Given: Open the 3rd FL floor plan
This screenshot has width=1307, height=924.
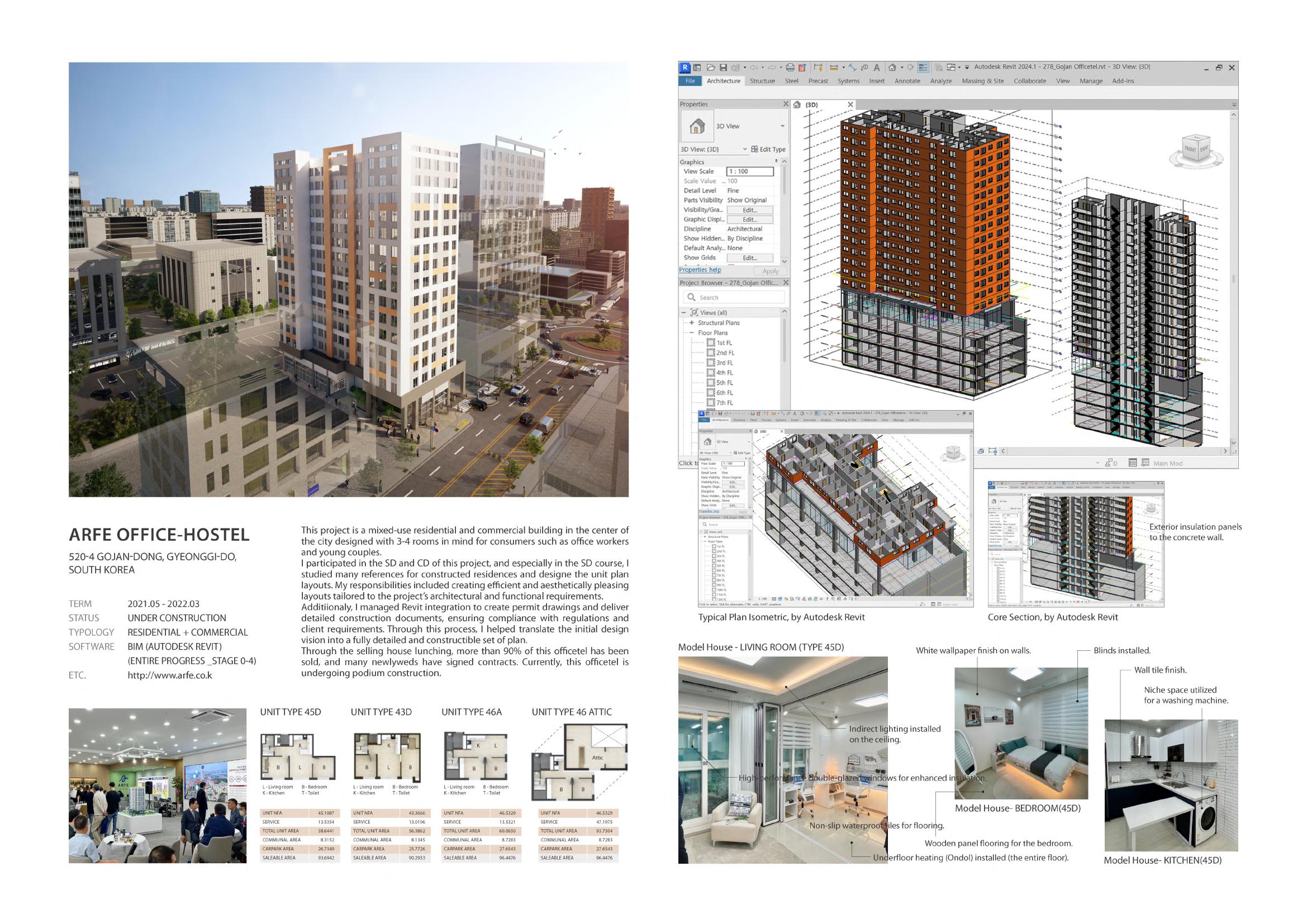Looking at the screenshot, I should click(x=724, y=363).
